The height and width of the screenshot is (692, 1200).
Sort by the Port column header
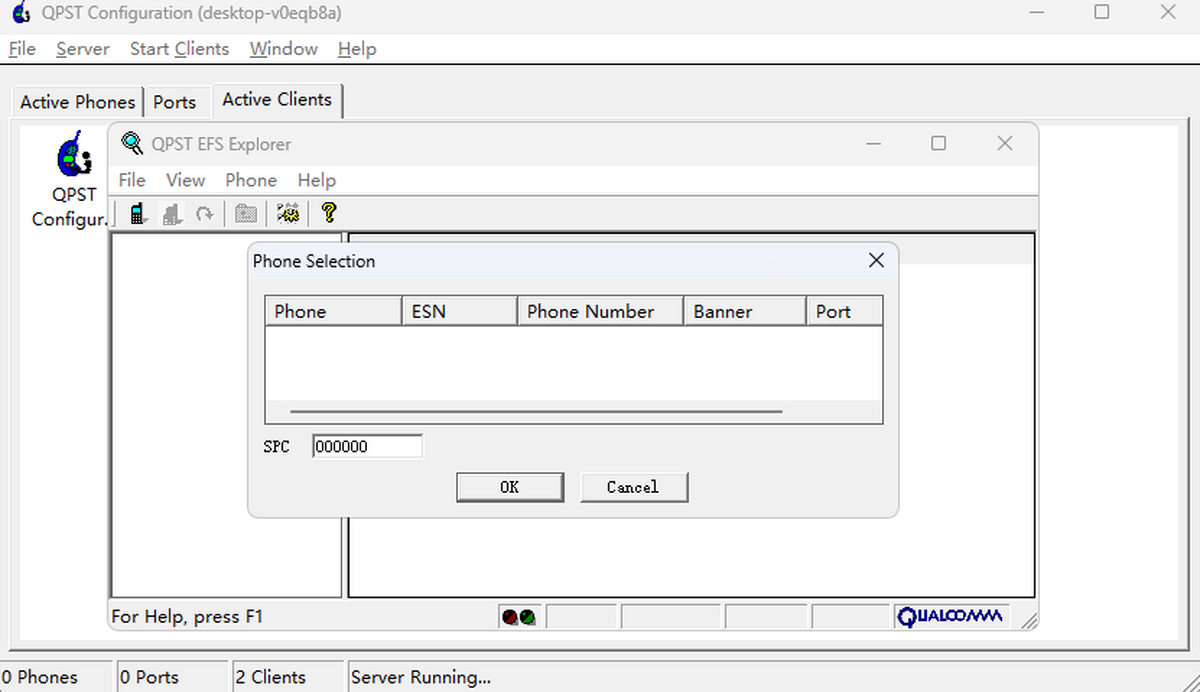[844, 311]
